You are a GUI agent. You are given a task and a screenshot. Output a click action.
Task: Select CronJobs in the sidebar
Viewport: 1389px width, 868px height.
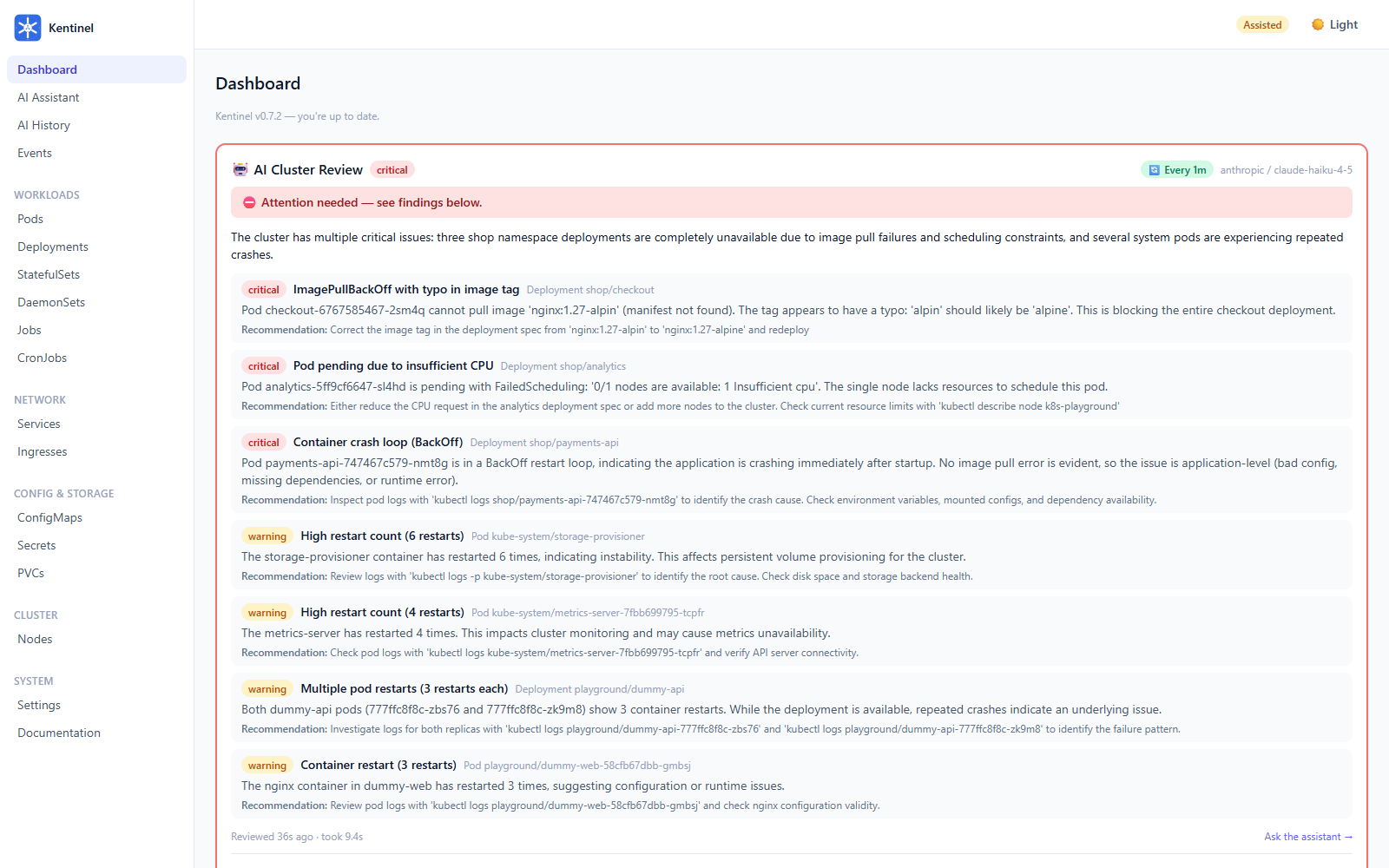click(96, 358)
